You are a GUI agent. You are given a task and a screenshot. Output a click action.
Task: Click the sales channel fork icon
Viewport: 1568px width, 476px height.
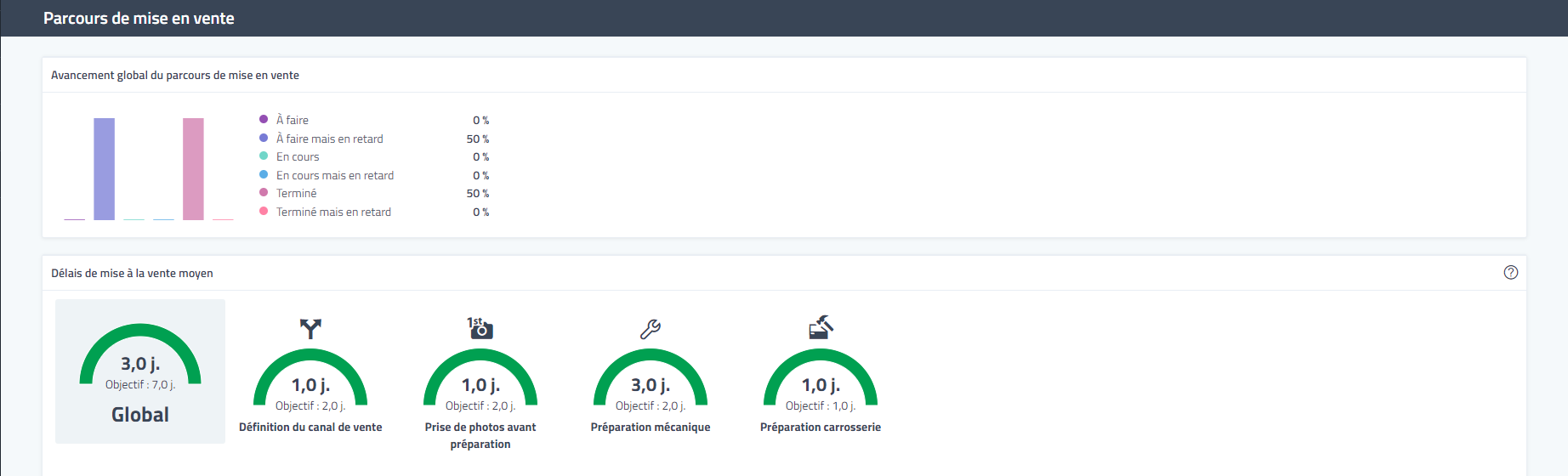(x=310, y=329)
